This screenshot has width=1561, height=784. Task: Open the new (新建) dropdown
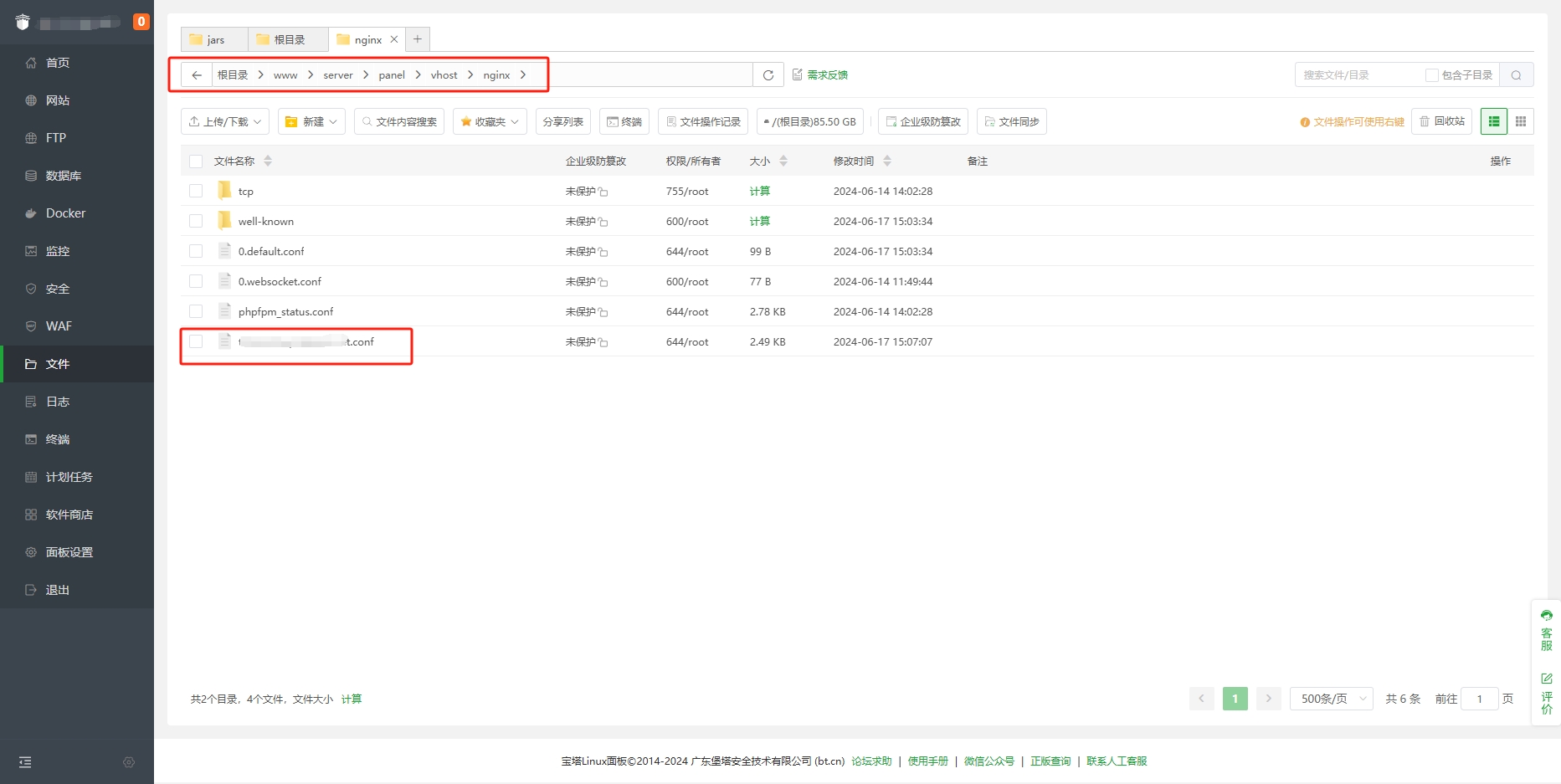[311, 121]
